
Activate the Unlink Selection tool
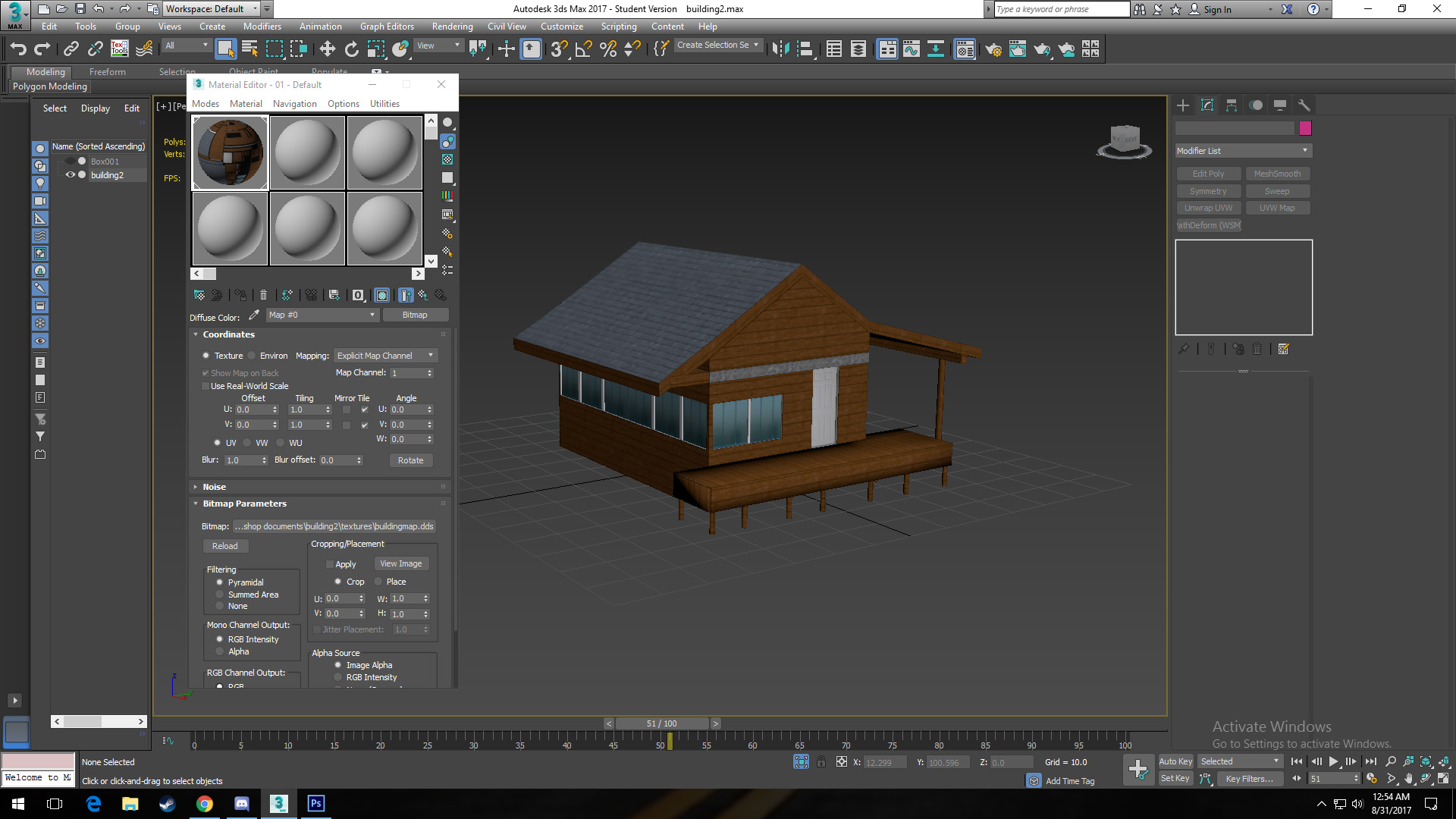tap(95, 49)
